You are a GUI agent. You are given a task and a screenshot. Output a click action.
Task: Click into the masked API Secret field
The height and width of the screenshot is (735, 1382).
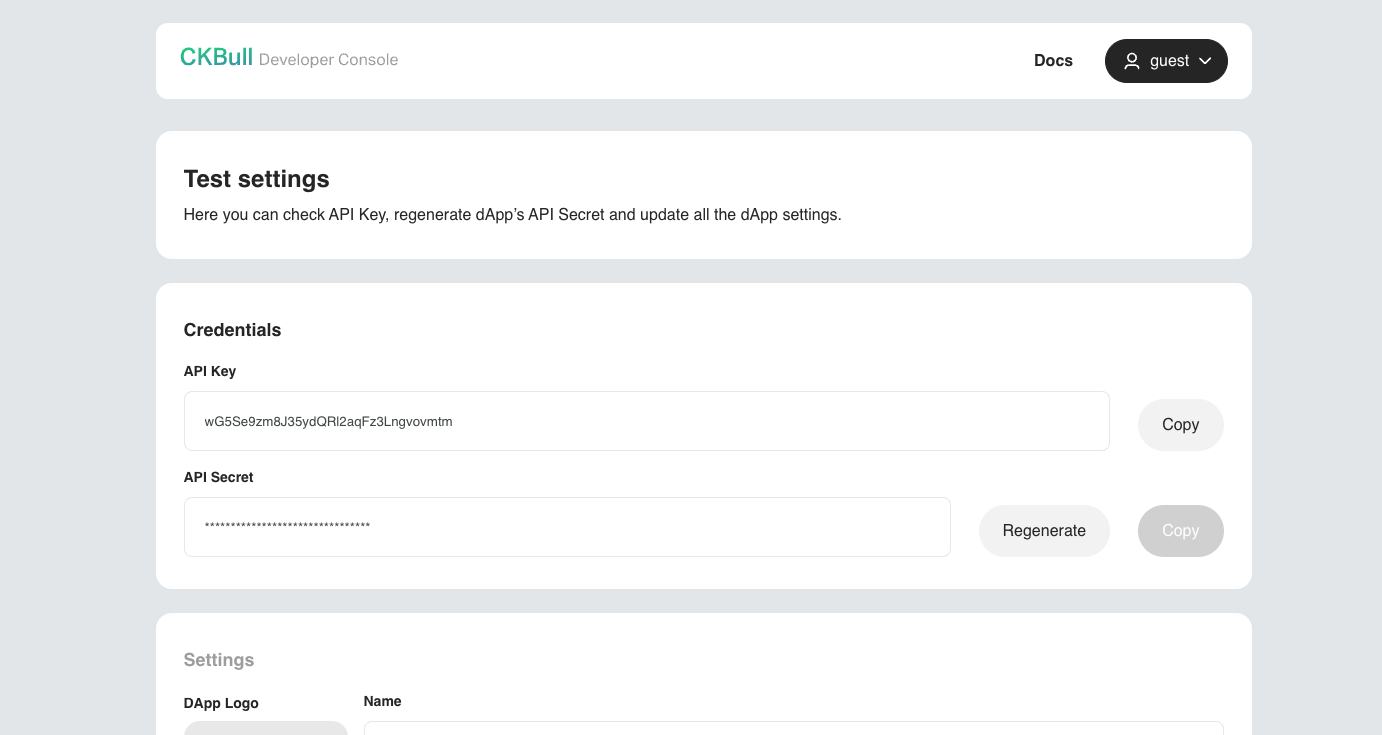pyautogui.click(x=567, y=527)
